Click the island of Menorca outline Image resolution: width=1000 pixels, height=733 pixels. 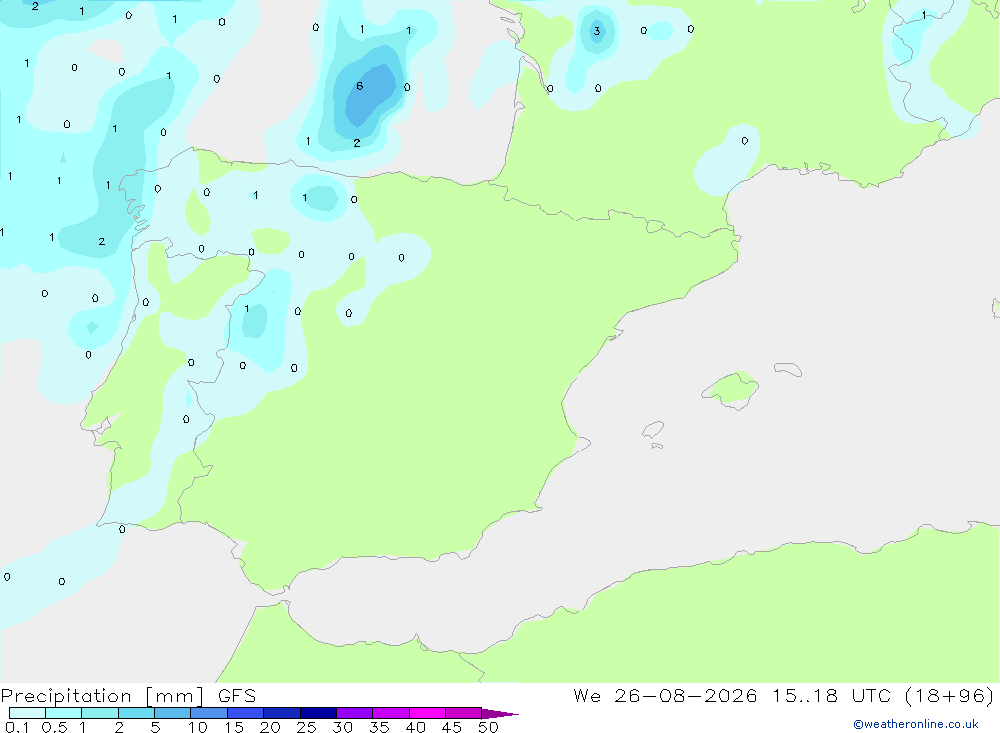(x=788, y=369)
